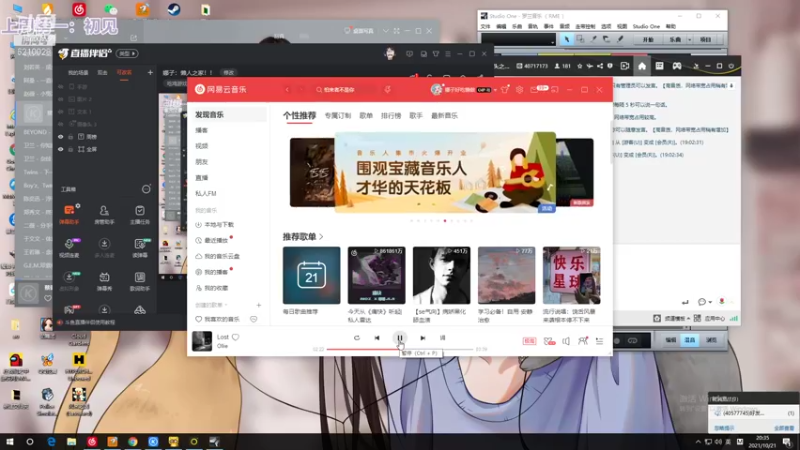Toggle the lock on 周榜 source

[x=71, y=137]
